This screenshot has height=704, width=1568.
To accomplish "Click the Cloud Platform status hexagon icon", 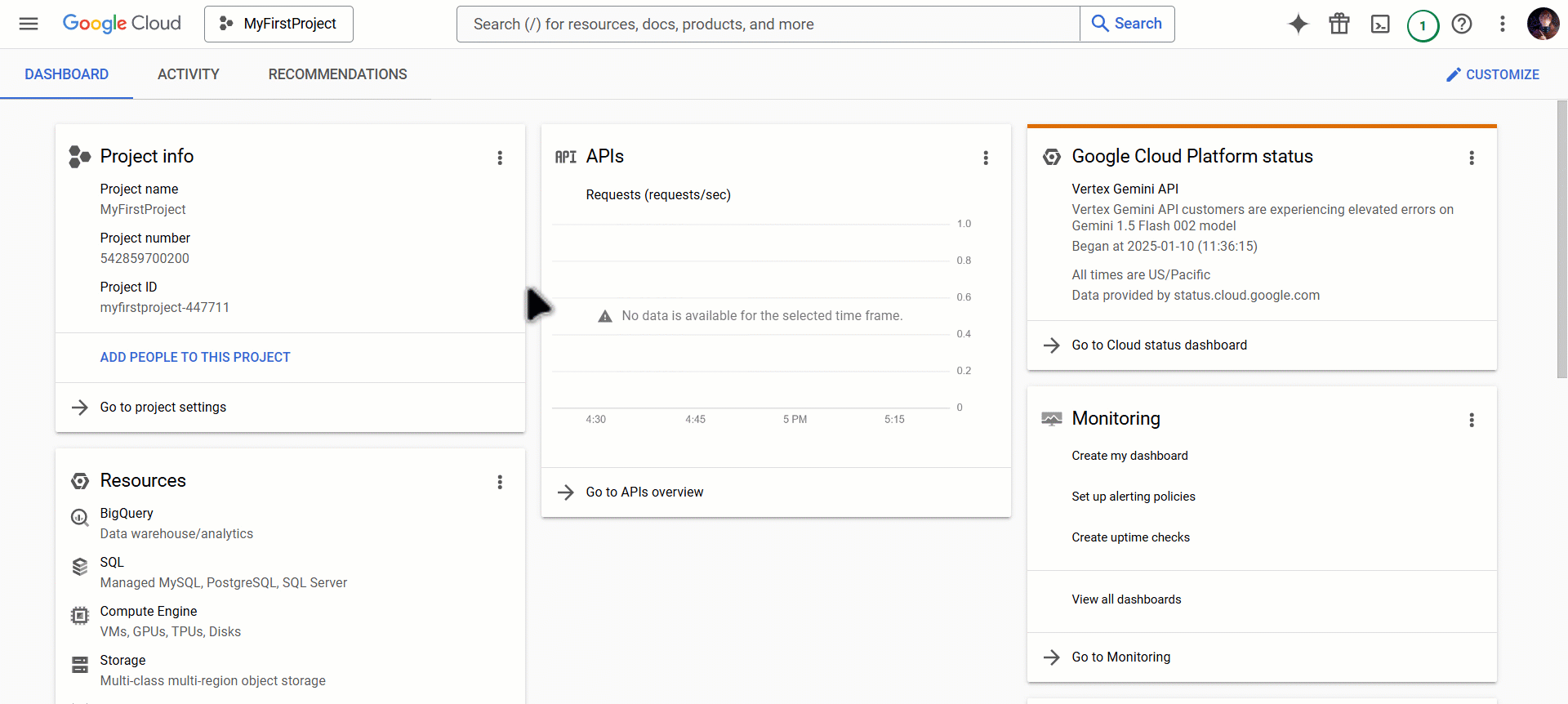I will (x=1052, y=157).
